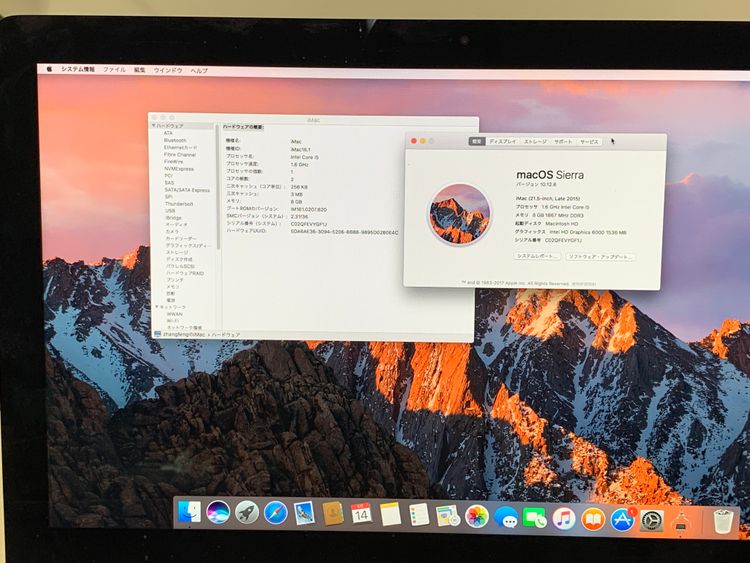Open Trash in the Dock

(x=723, y=521)
